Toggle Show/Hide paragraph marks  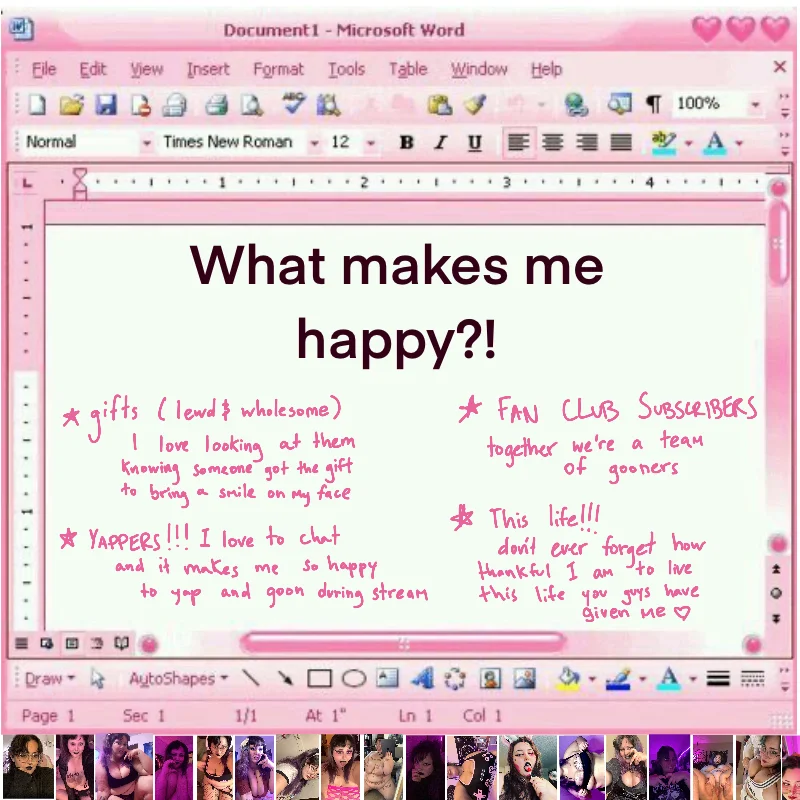tap(653, 104)
